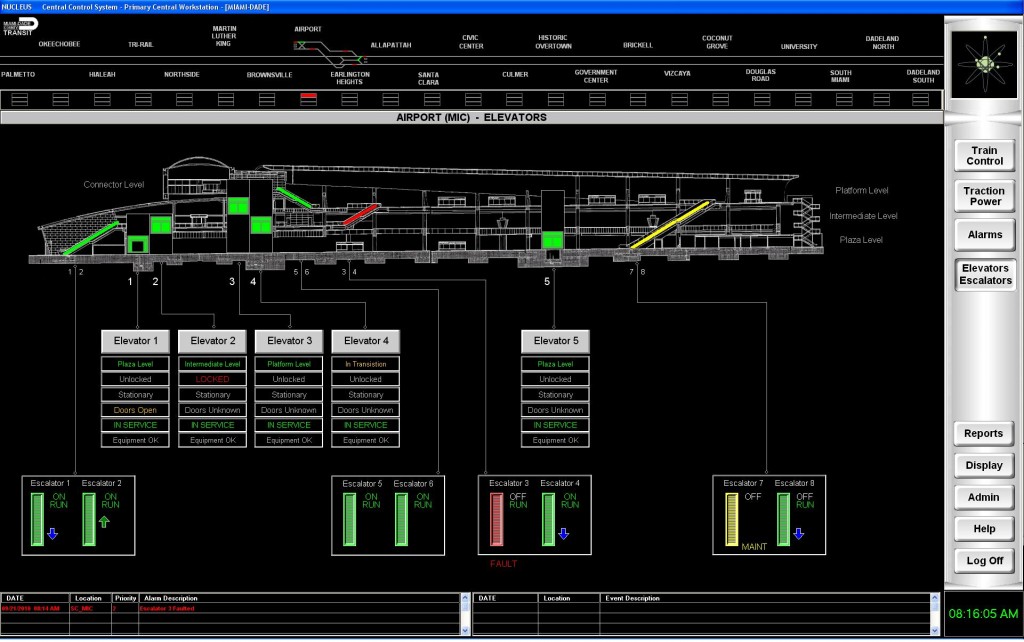This screenshot has width=1024, height=642.
Task: Toggle Elevator 2 LOCKED status field
Action: coord(212,380)
